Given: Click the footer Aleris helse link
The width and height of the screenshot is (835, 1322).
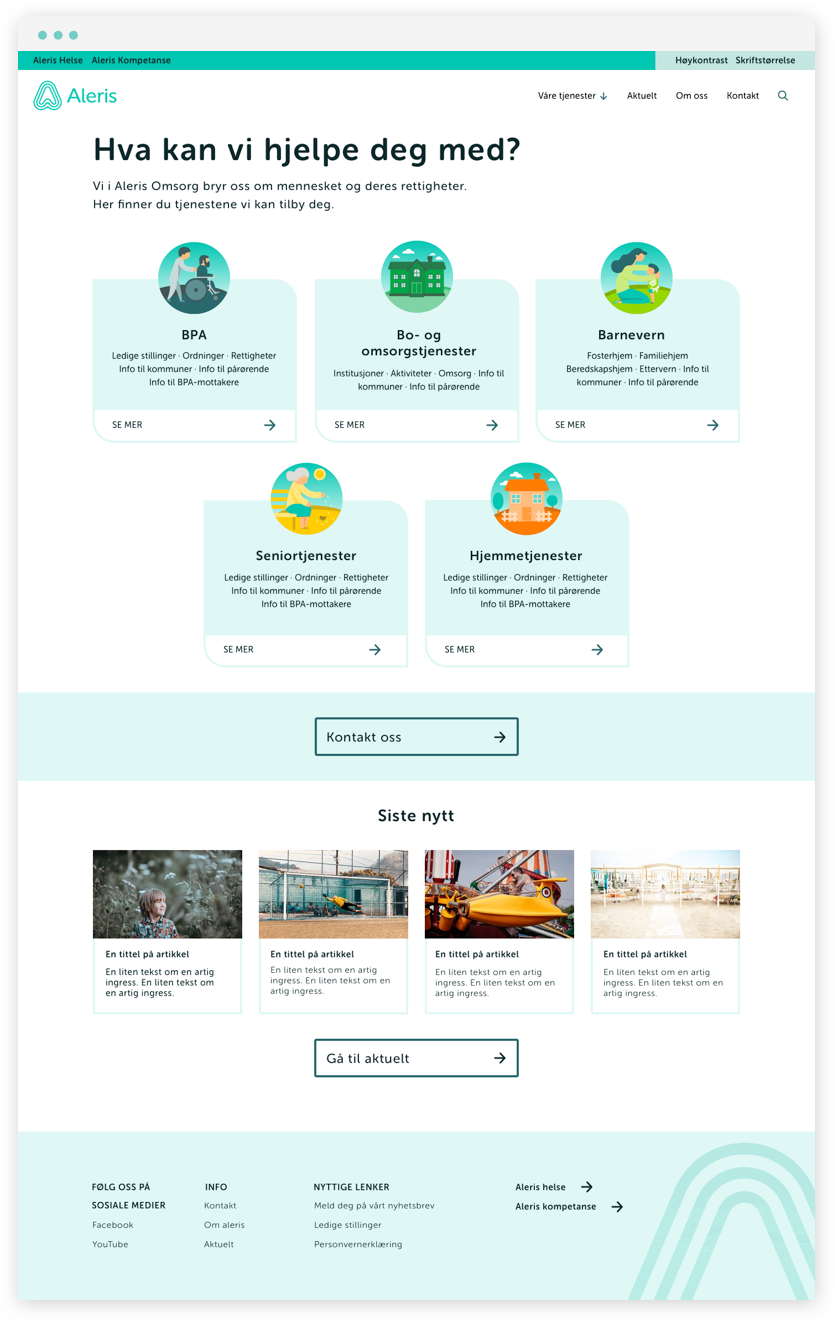Looking at the screenshot, I should click(540, 1187).
